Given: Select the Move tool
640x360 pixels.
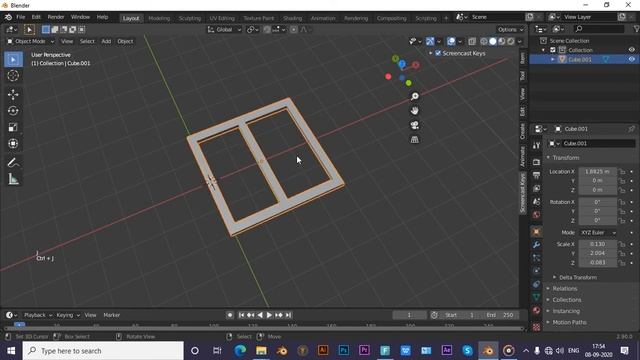Looking at the screenshot, I should pyautogui.click(x=13, y=95).
